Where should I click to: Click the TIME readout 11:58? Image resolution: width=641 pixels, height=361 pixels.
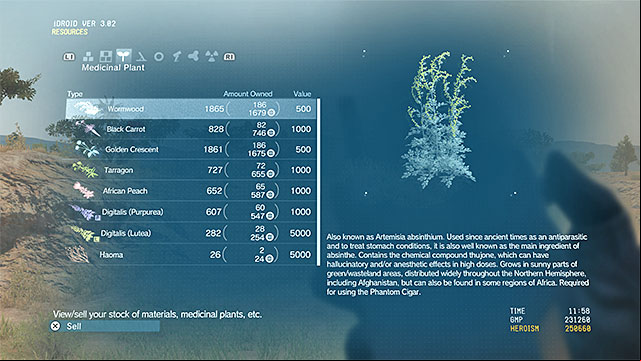click(579, 311)
